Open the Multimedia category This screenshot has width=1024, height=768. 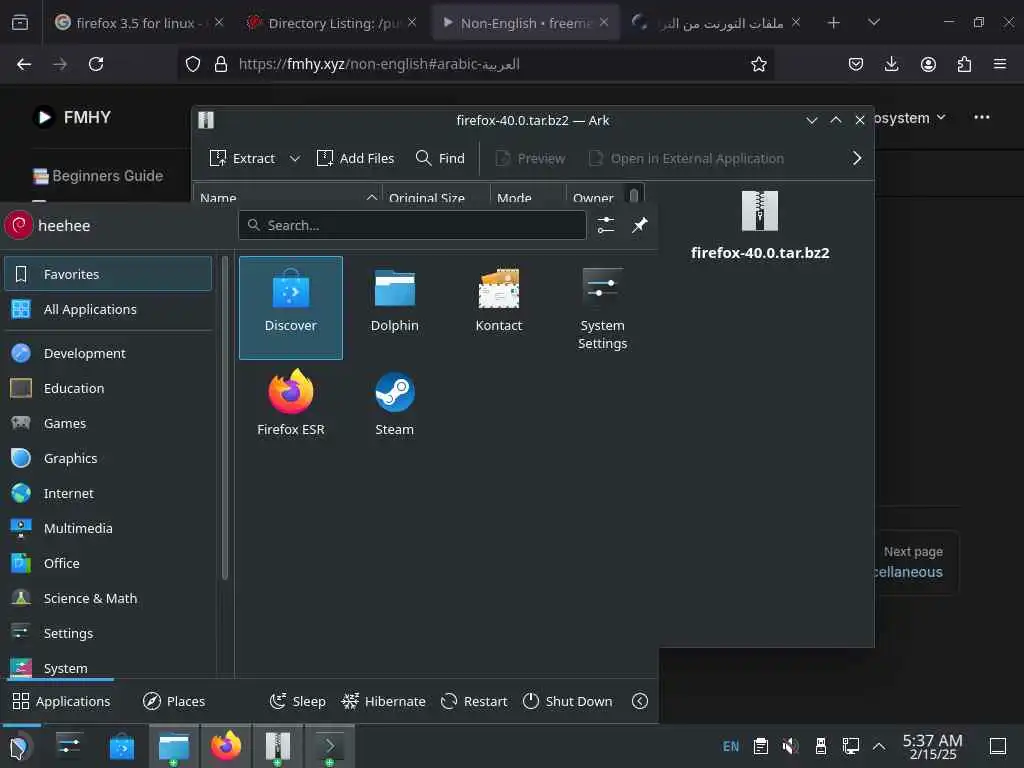108,528
